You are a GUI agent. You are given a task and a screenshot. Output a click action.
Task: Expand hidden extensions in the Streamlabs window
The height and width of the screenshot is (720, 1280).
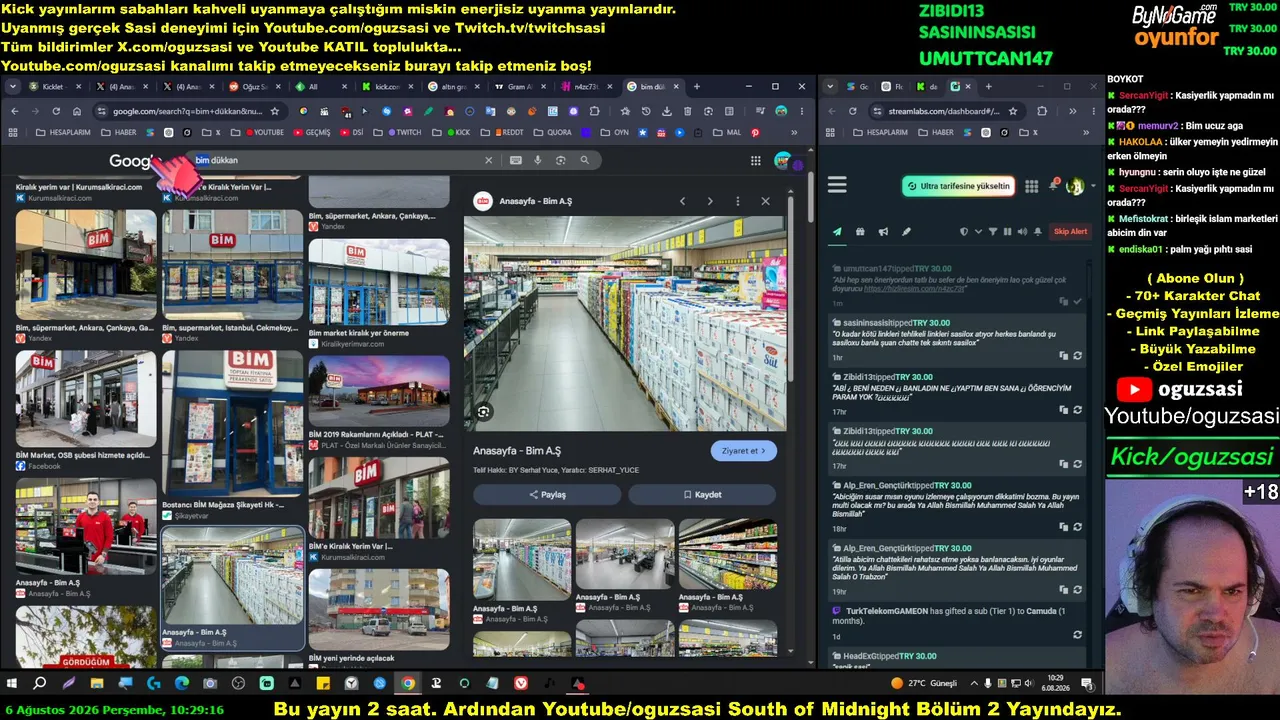pos(1071,111)
